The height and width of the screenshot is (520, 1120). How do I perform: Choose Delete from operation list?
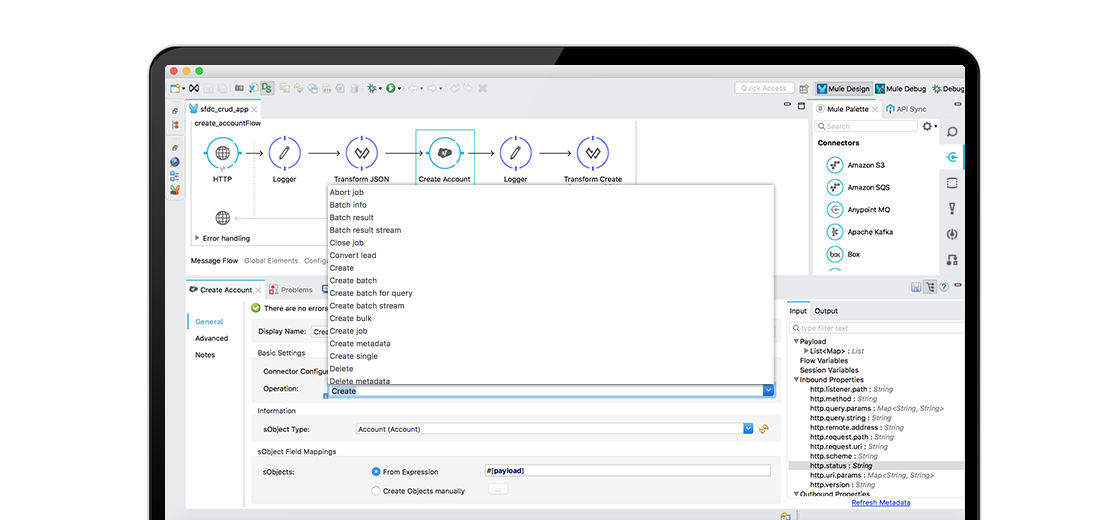coord(341,369)
